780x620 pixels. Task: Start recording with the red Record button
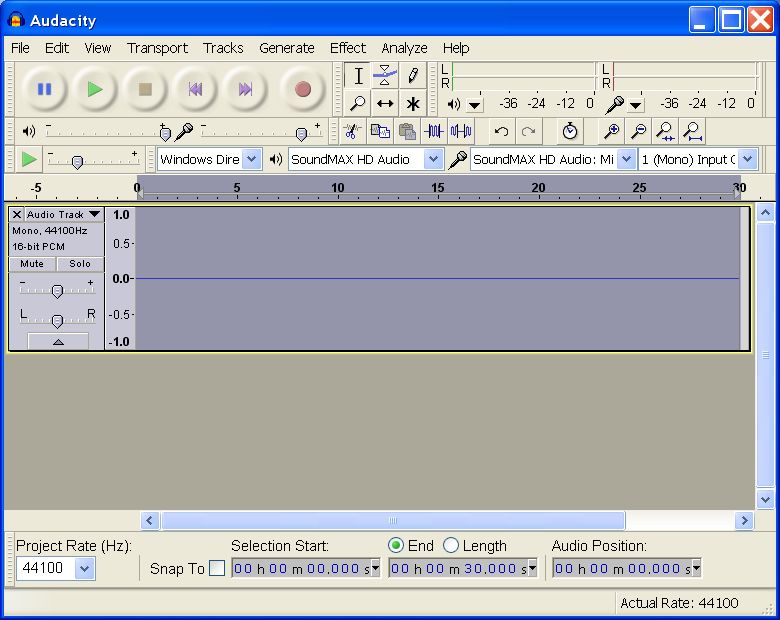click(302, 89)
